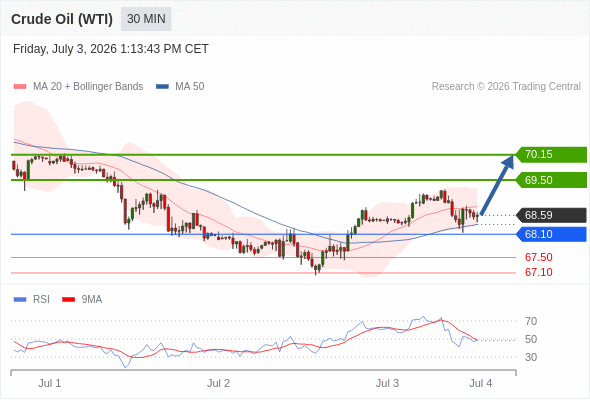Click the Jul 3 date axis label

(x=387, y=383)
